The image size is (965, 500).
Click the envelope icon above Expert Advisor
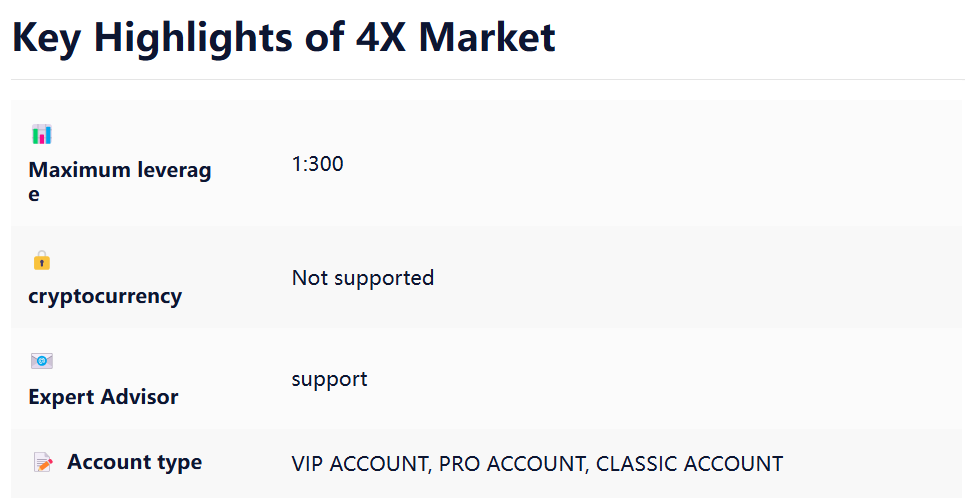(x=42, y=361)
